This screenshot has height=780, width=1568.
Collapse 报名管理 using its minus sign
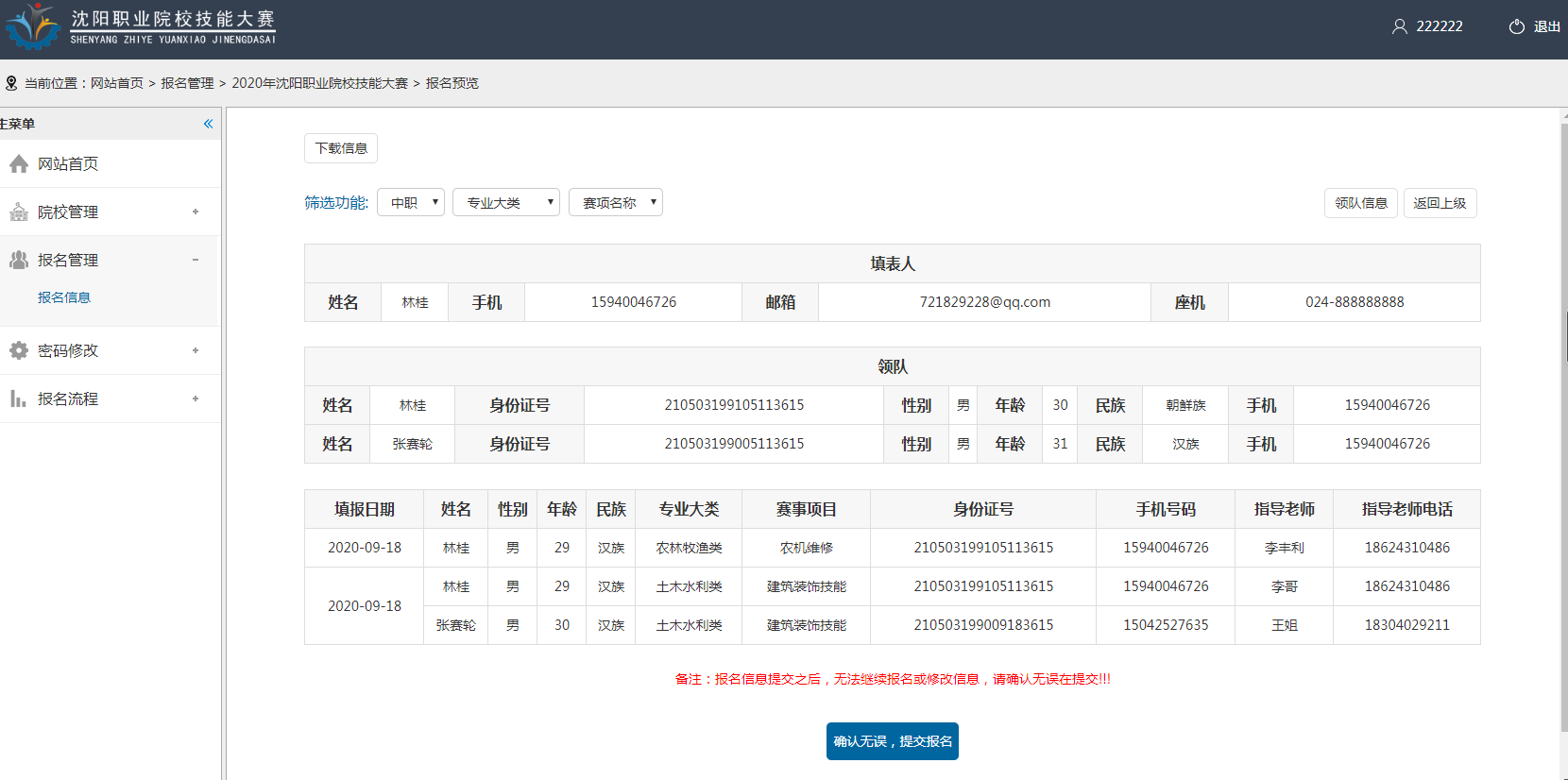click(196, 260)
